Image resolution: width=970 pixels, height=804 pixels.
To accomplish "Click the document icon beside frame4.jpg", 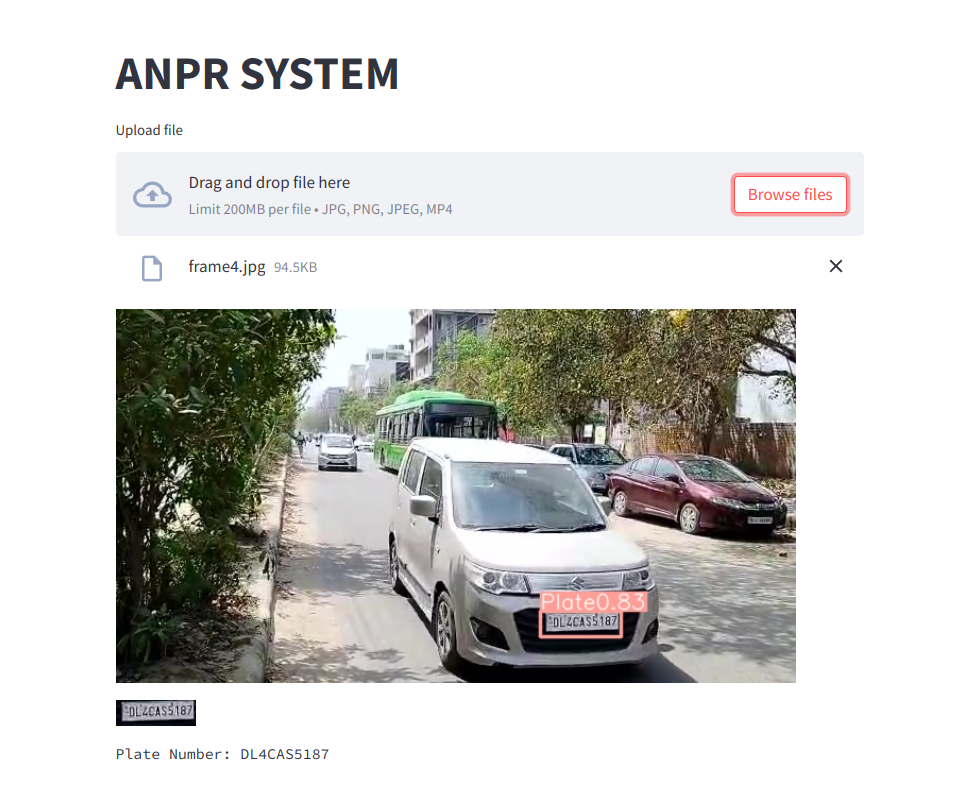I will tap(152, 268).
